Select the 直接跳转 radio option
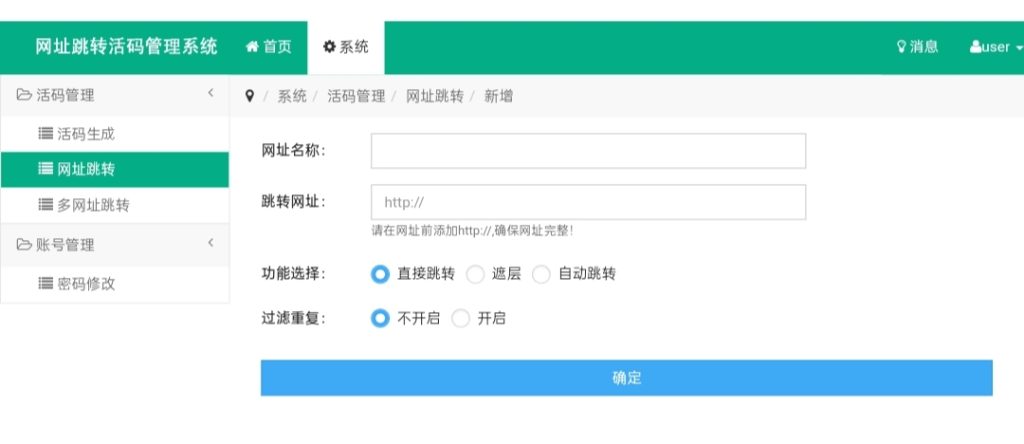 [x=380, y=274]
